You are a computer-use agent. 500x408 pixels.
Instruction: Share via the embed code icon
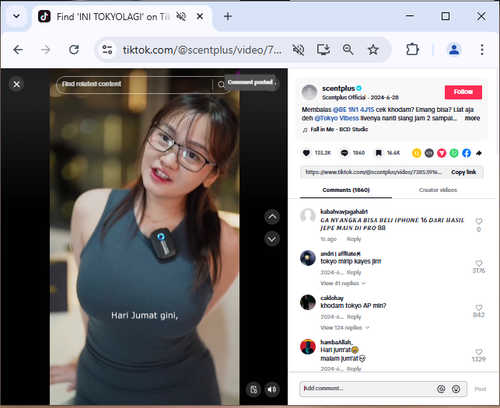(x=429, y=153)
